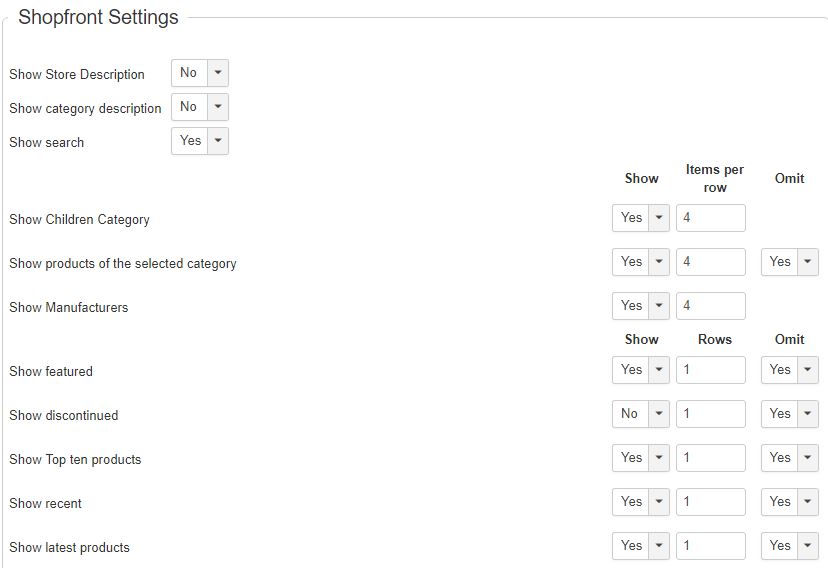
Task: Click the Rows field for Show featured
Action: 711,370
